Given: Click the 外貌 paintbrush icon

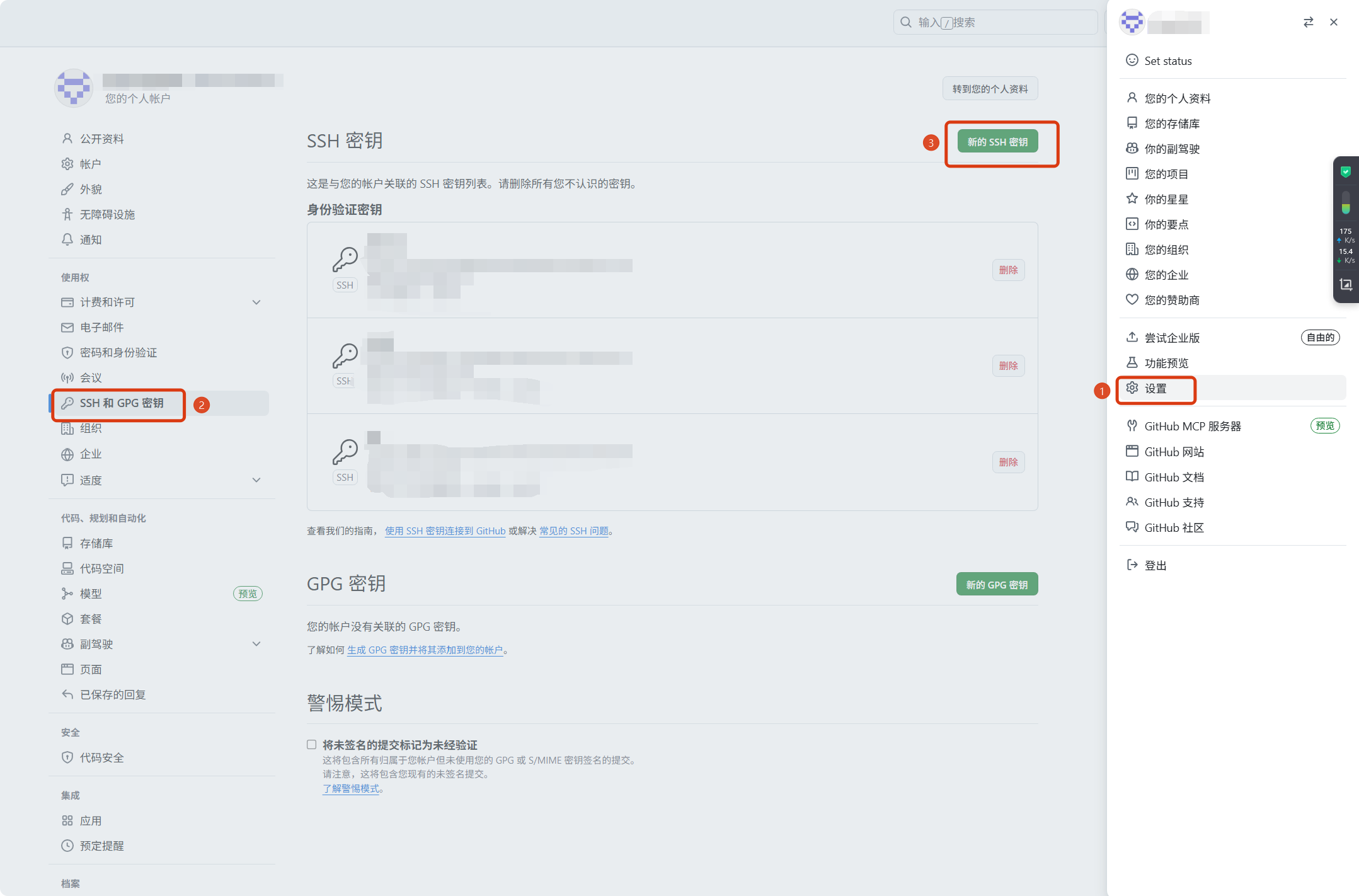Looking at the screenshot, I should [67, 189].
